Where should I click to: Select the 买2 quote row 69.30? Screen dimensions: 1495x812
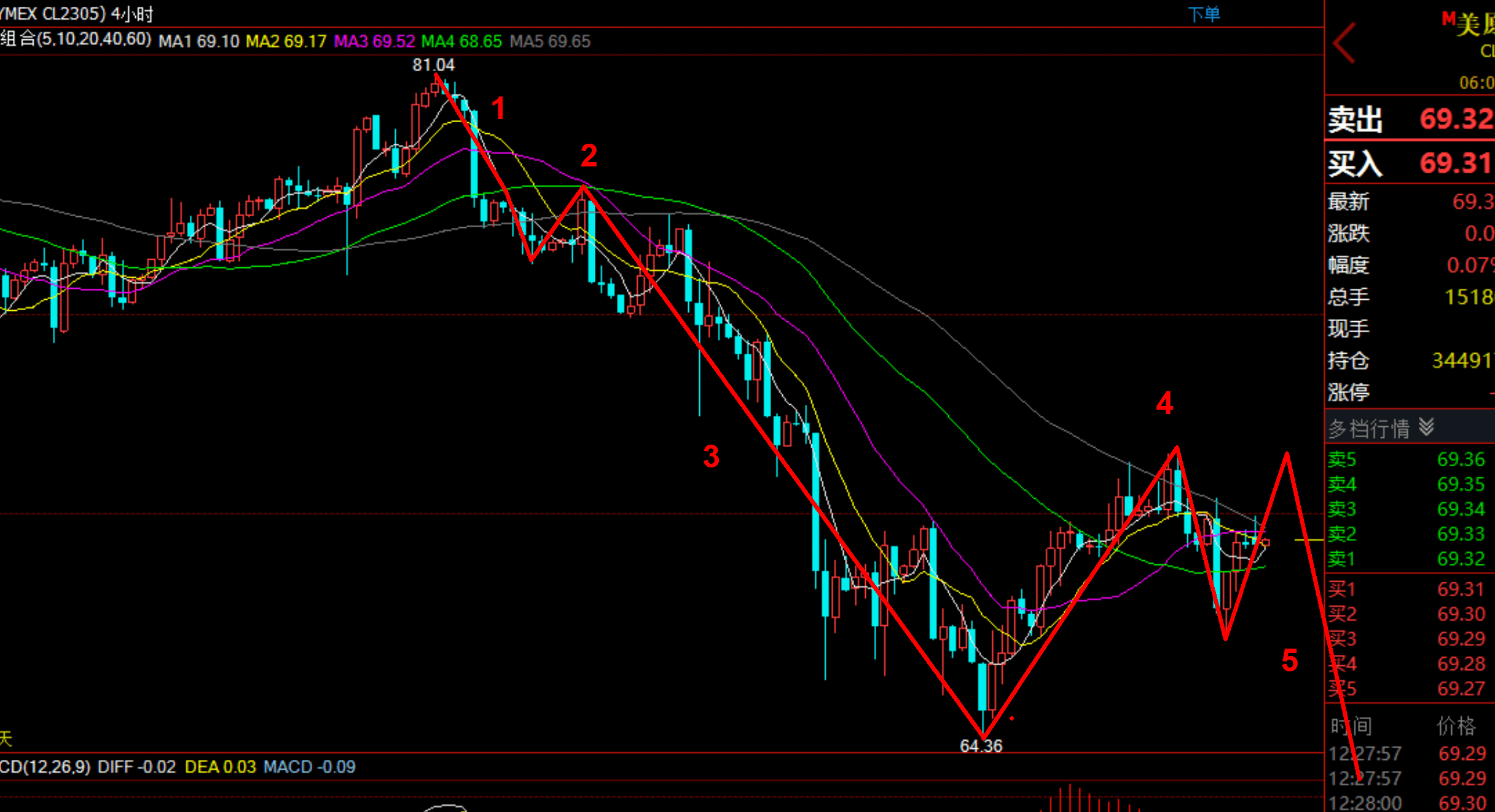[1410, 614]
